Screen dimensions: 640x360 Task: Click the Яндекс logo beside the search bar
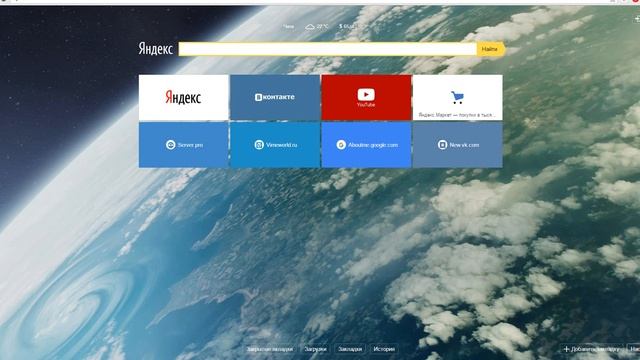156,49
